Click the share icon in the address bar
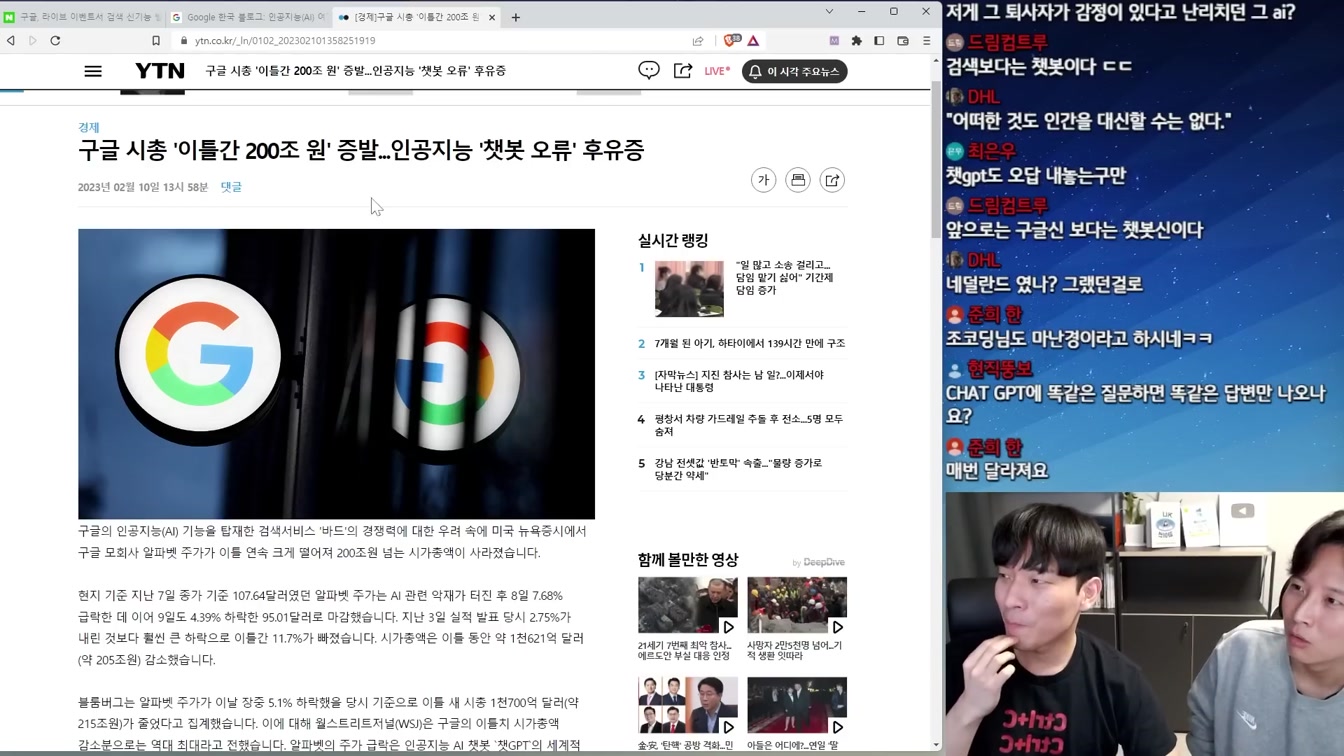 click(x=698, y=41)
